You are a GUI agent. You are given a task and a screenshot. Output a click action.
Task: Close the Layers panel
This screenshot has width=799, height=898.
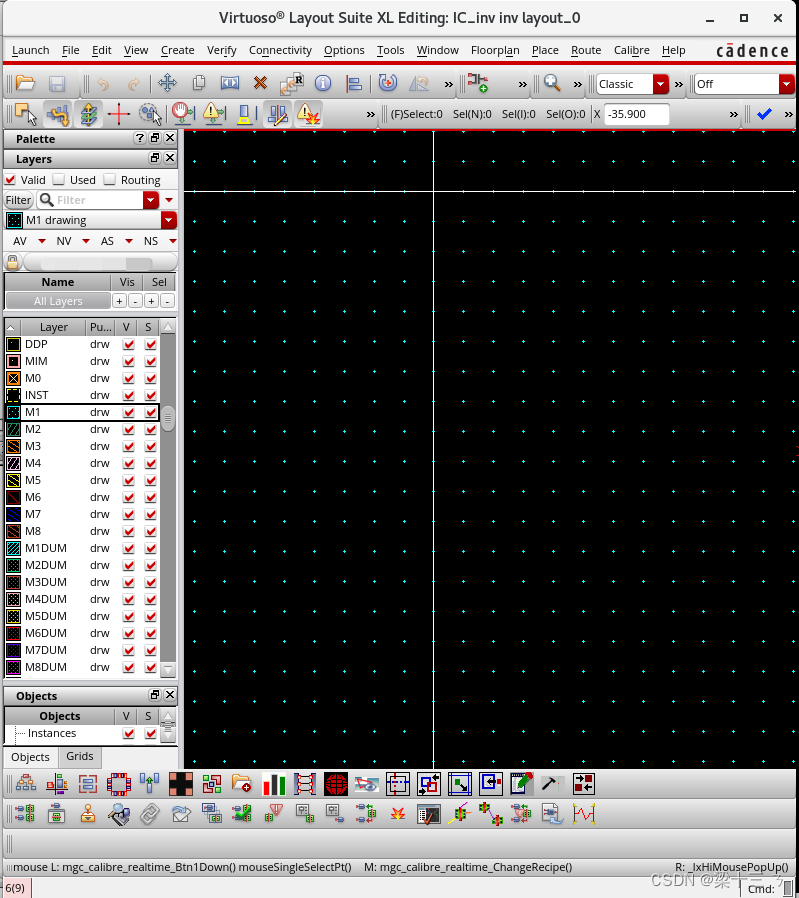[170, 158]
